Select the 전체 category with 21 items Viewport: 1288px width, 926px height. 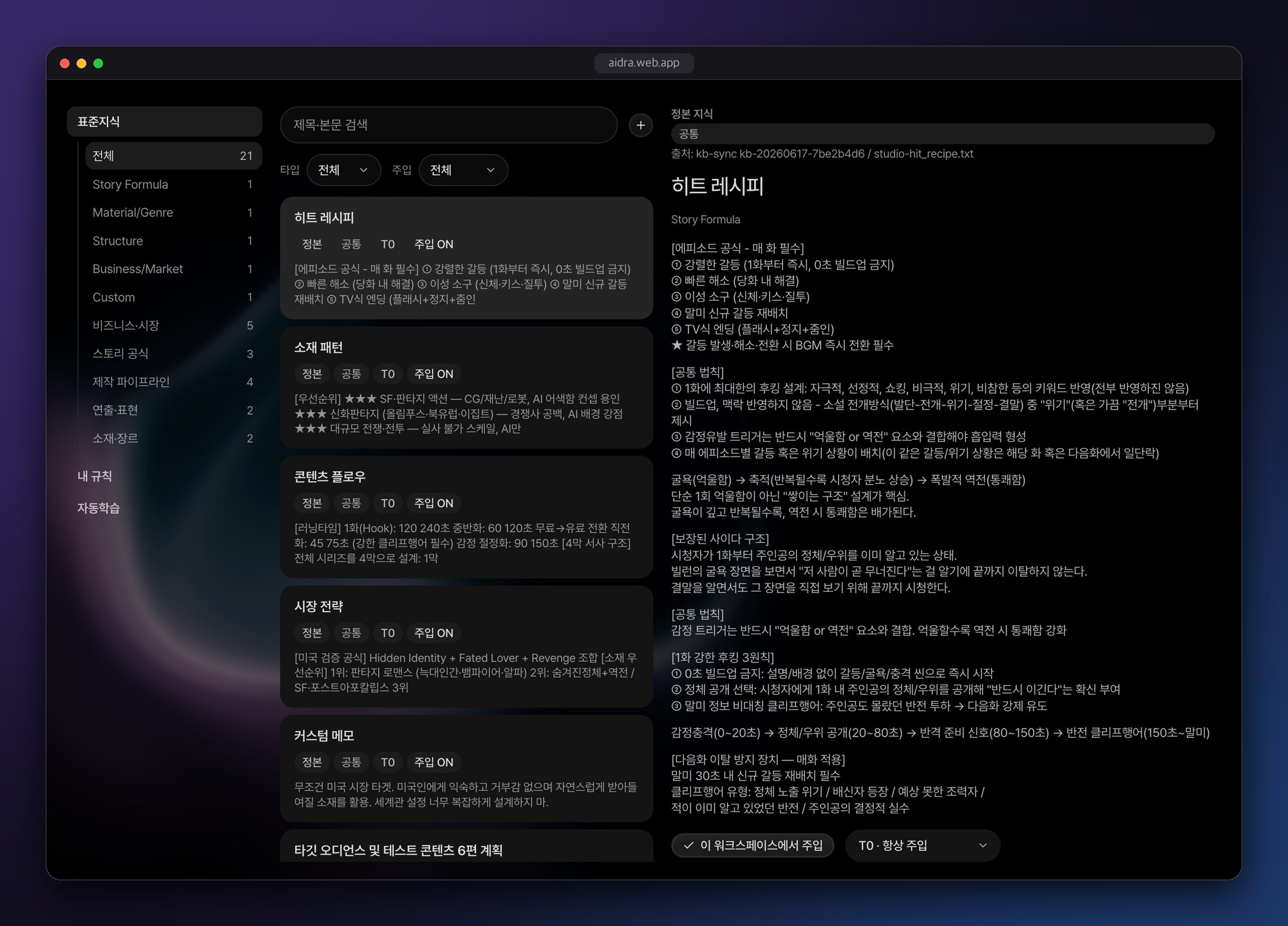(x=173, y=156)
